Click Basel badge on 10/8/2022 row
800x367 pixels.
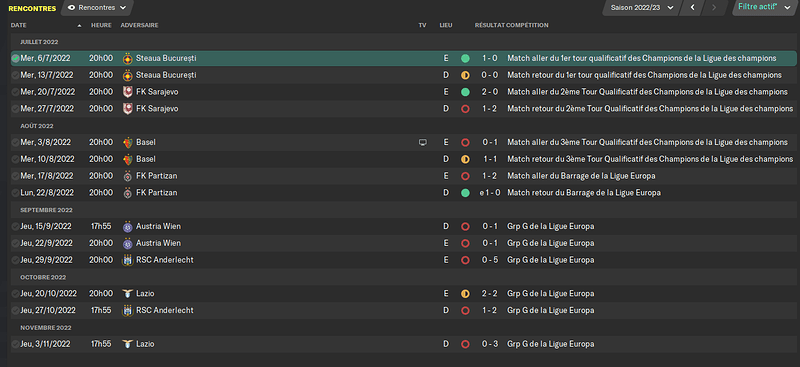click(x=128, y=160)
